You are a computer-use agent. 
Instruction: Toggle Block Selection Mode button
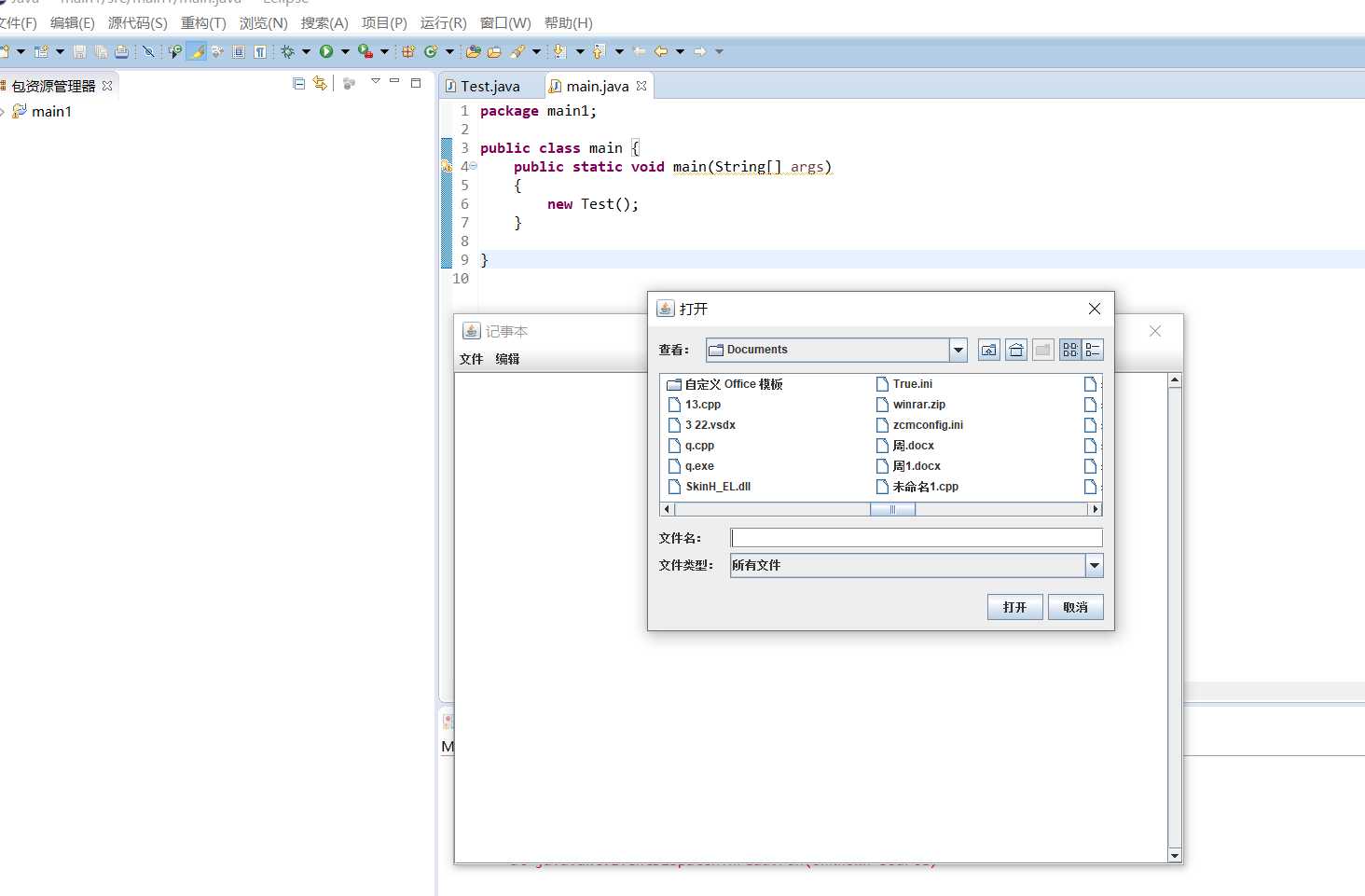[x=239, y=52]
